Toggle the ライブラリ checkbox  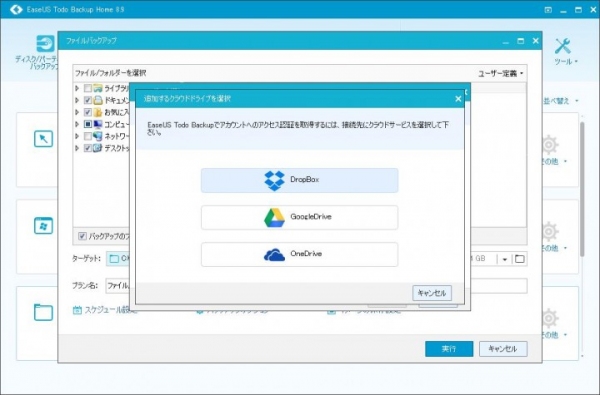pos(88,88)
